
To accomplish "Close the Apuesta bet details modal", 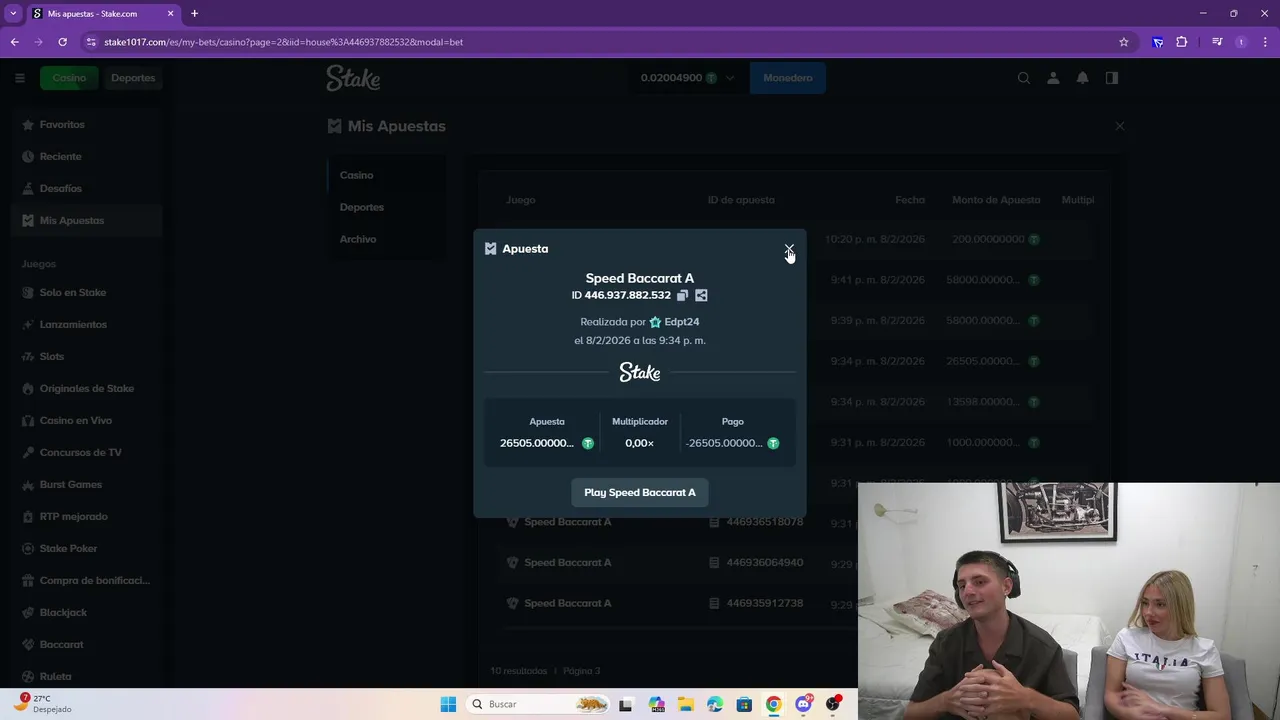I will 789,248.
